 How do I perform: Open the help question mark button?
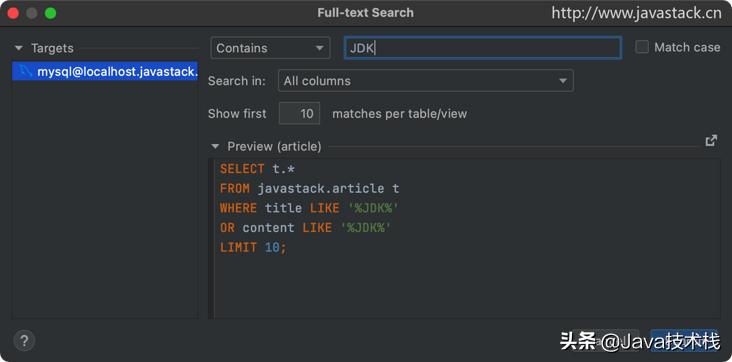tap(24, 341)
